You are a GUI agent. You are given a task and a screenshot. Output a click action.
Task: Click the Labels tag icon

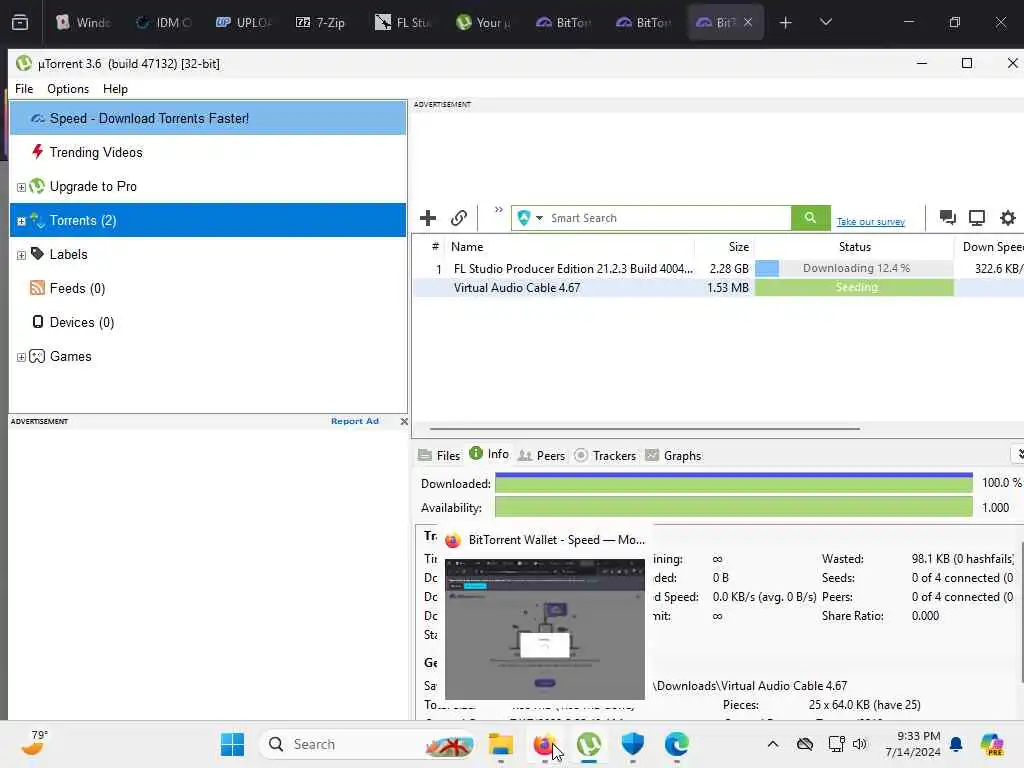[37, 253]
